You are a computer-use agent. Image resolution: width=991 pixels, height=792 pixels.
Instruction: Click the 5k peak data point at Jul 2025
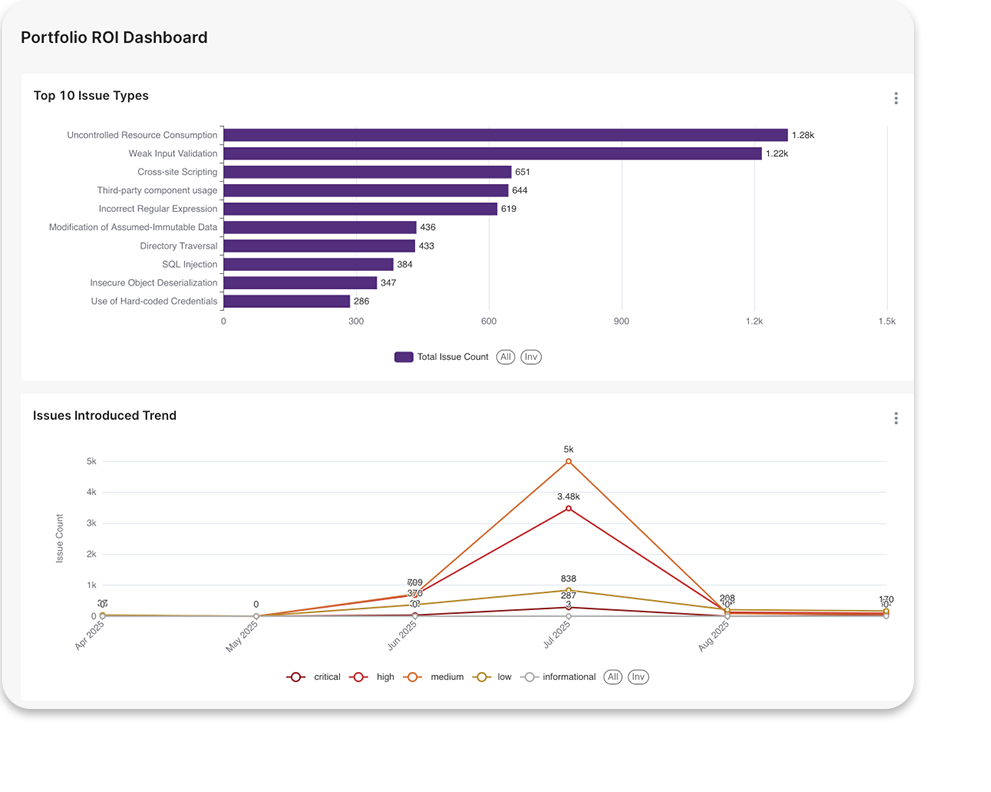568,462
